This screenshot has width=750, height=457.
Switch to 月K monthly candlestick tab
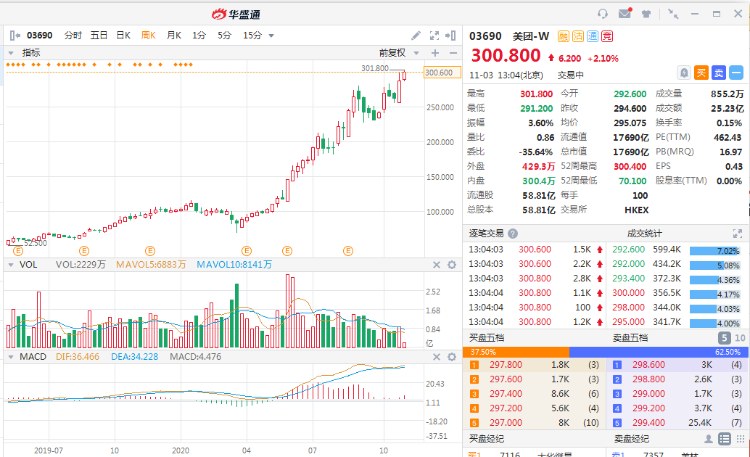pyautogui.click(x=174, y=35)
